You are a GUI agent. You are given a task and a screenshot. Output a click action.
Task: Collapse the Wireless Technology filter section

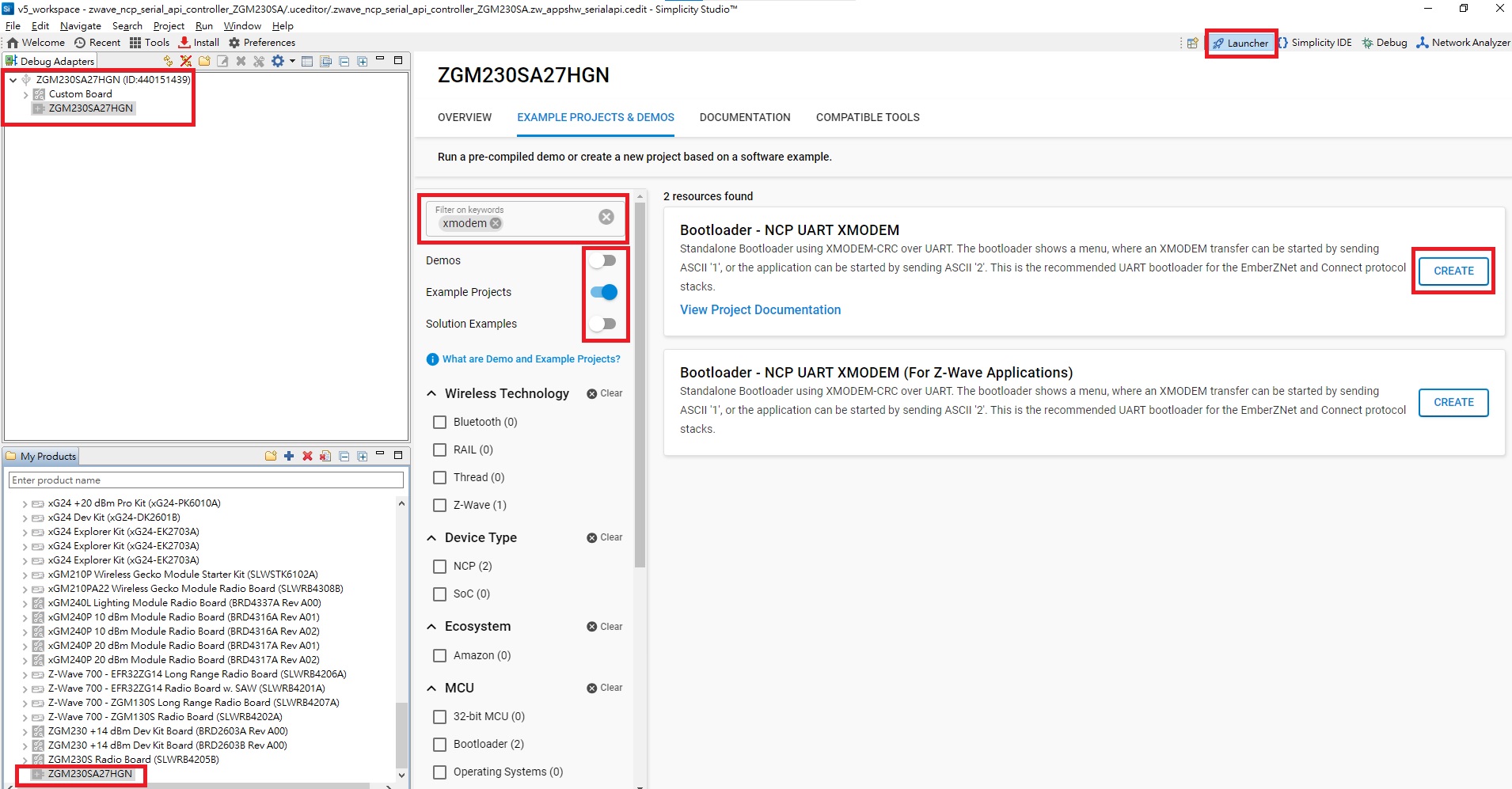[x=431, y=393]
